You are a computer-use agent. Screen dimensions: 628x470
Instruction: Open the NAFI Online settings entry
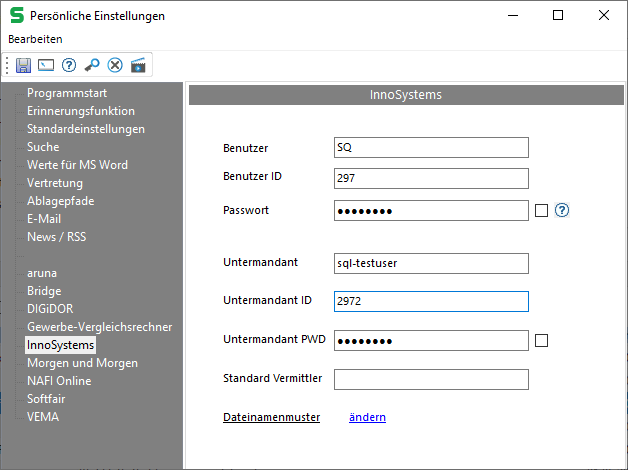(59, 381)
